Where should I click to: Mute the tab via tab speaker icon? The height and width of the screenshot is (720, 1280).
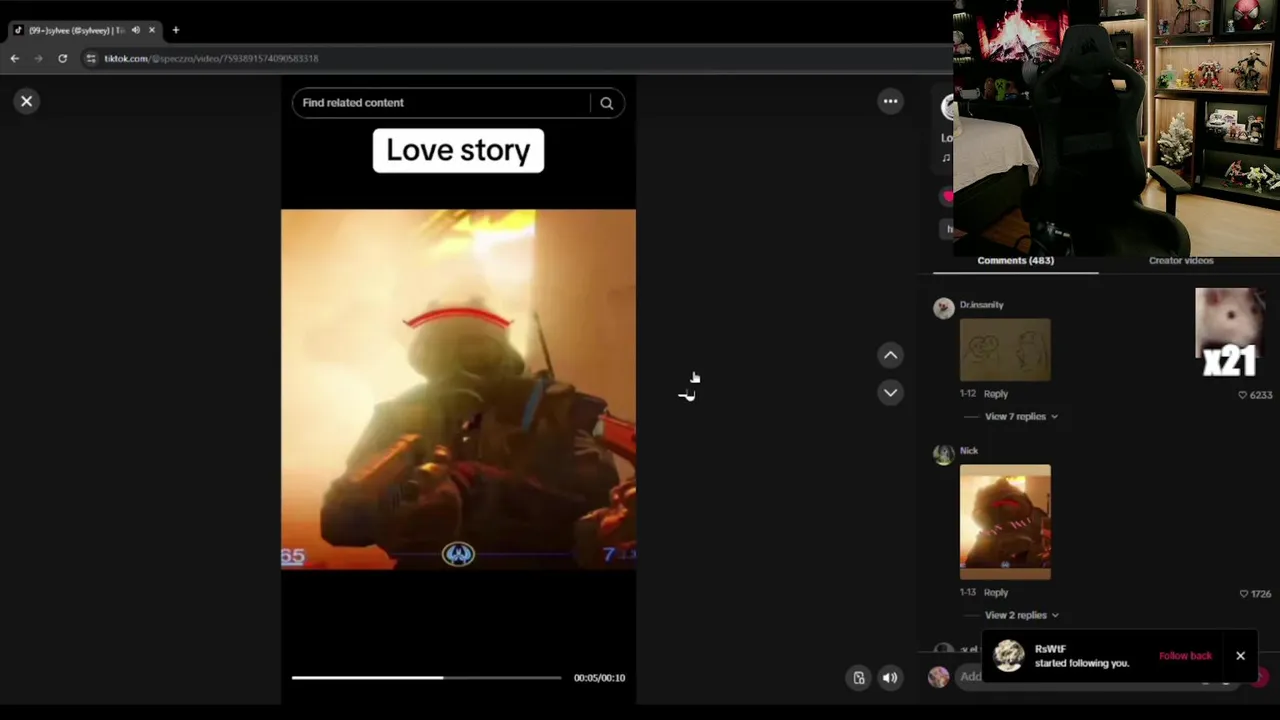(x=136, y=30)
